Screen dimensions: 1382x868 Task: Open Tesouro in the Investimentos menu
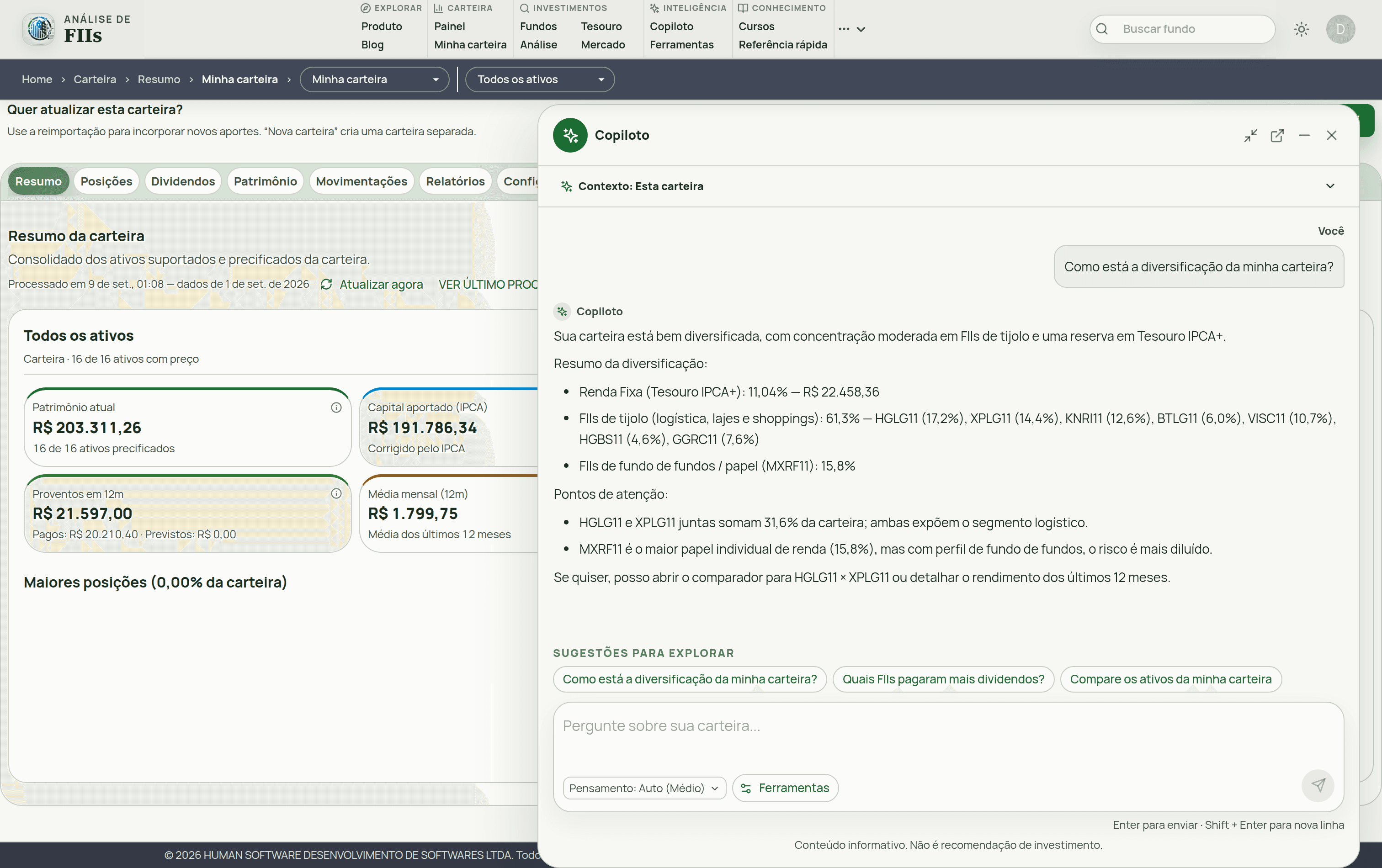(601, 26)
